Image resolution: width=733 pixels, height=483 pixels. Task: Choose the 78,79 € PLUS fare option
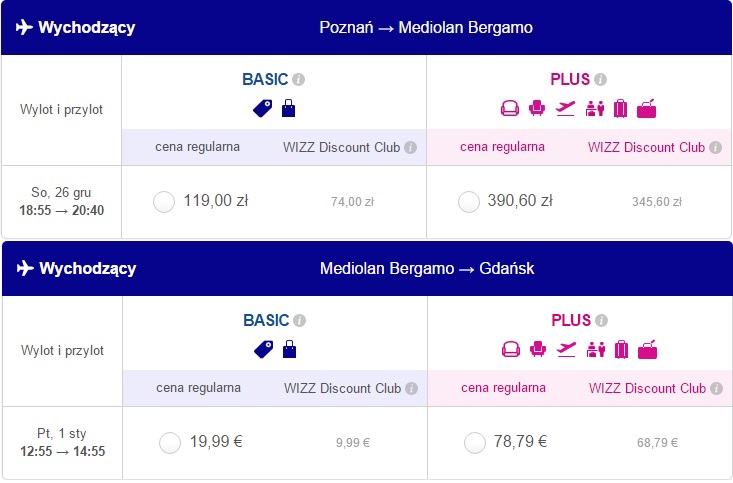[475, 443]
